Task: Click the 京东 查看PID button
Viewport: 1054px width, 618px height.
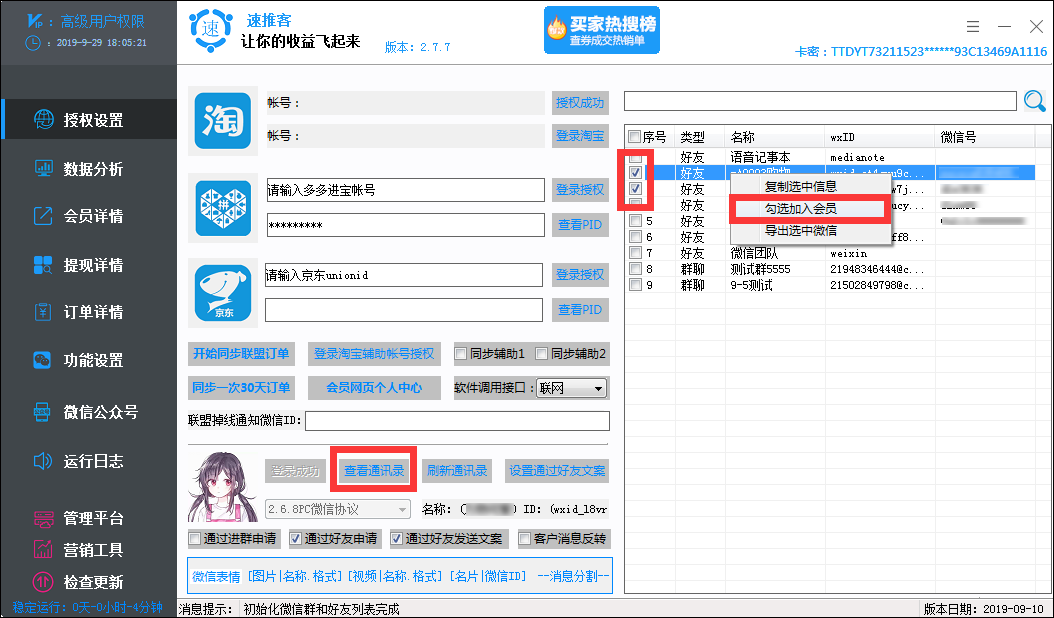Action: pyautogui.click(x=580, y=310)
